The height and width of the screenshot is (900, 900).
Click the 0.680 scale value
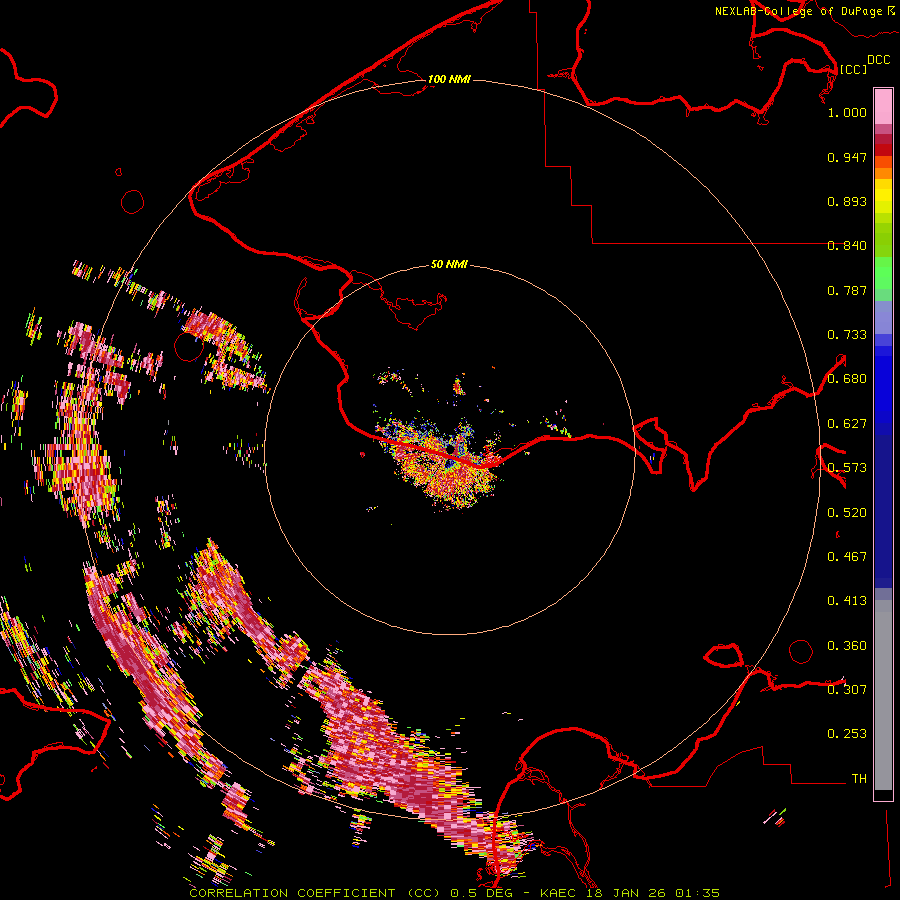pyautogui.click(x=847, y=379)
